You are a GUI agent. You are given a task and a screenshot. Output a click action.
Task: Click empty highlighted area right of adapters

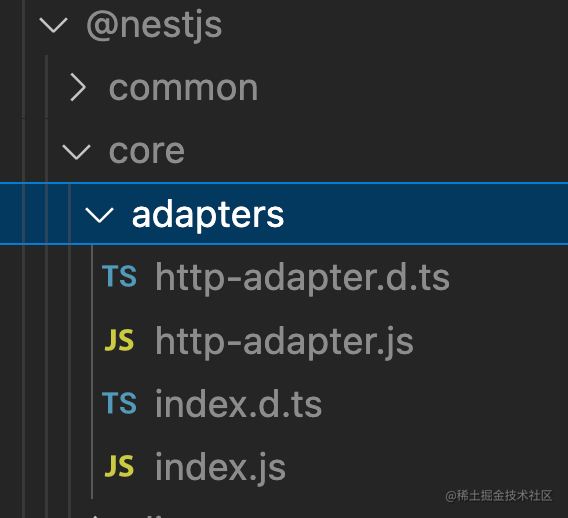(424, 214)
